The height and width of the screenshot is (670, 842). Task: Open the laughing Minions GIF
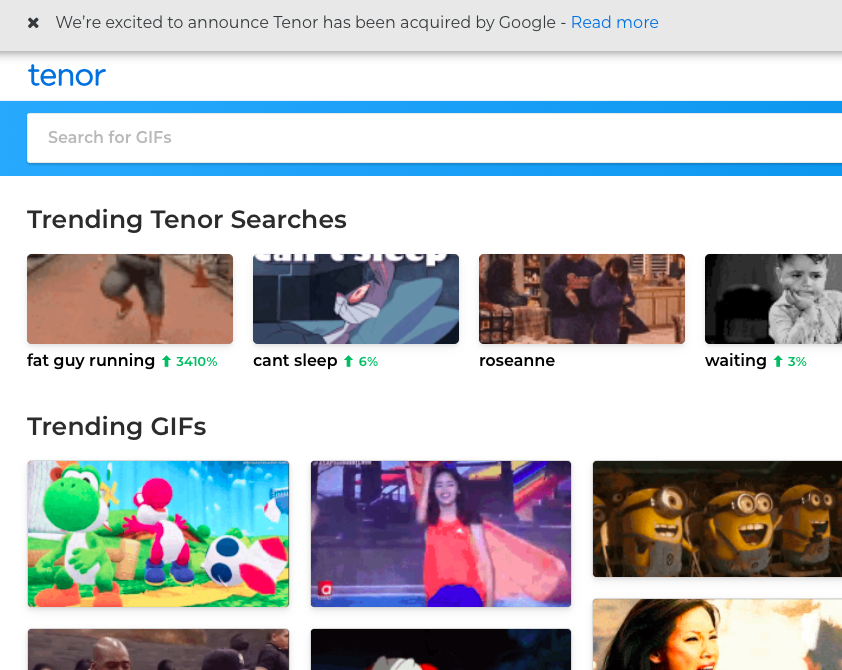pos(717,519)
